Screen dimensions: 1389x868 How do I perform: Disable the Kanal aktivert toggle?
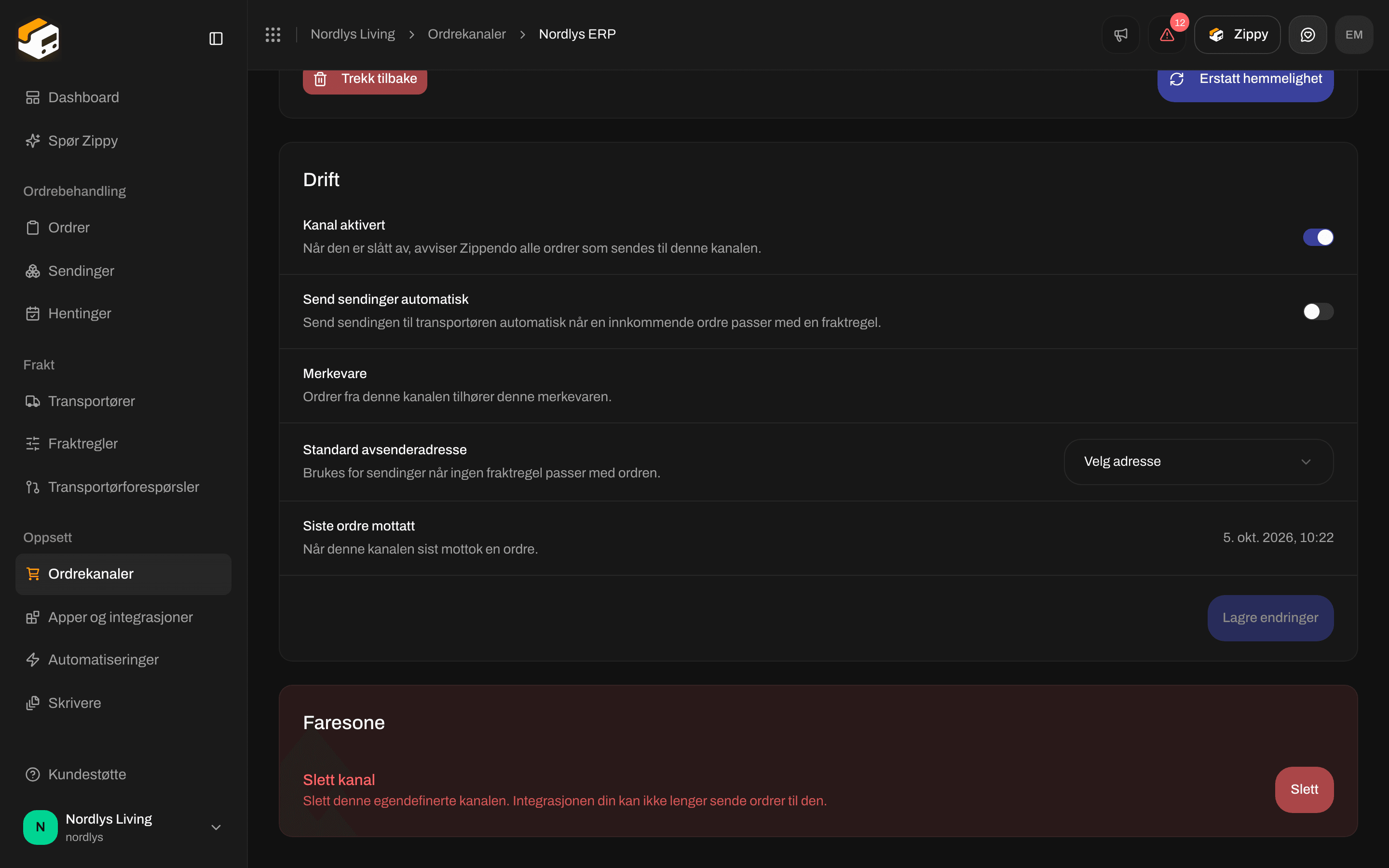[x=1318, y=237]
